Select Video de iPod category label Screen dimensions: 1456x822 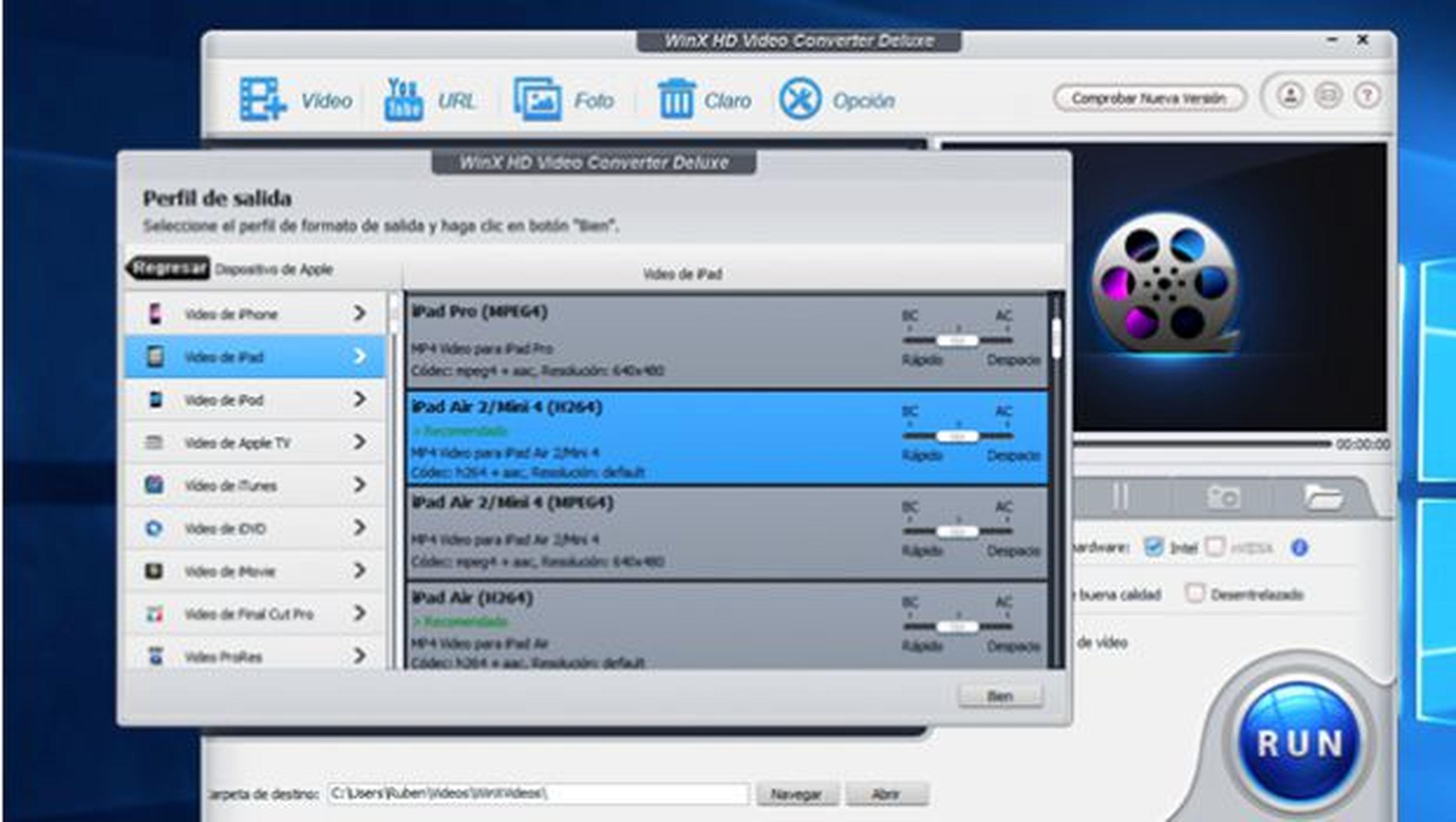tap(224, 400)
